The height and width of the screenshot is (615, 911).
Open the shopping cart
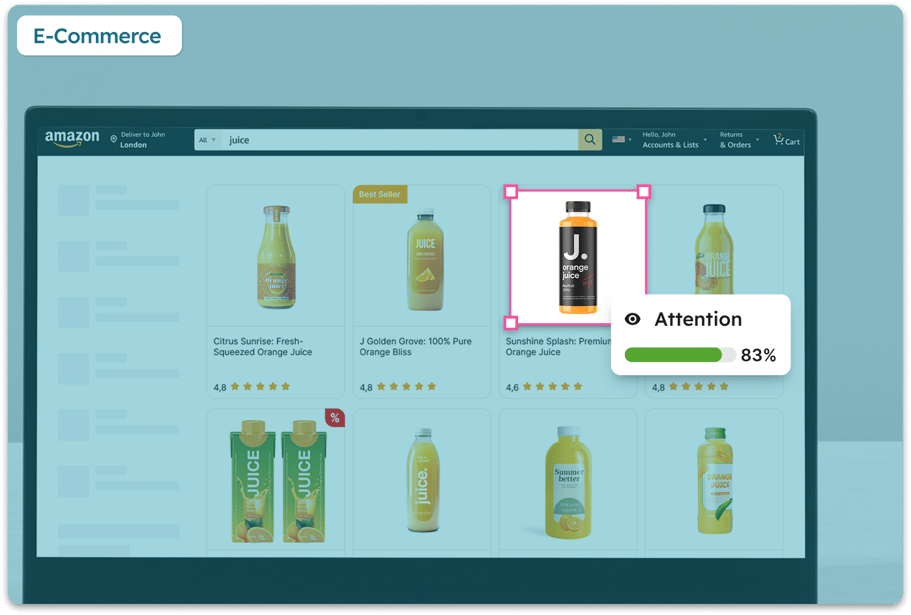click(785, 140)
